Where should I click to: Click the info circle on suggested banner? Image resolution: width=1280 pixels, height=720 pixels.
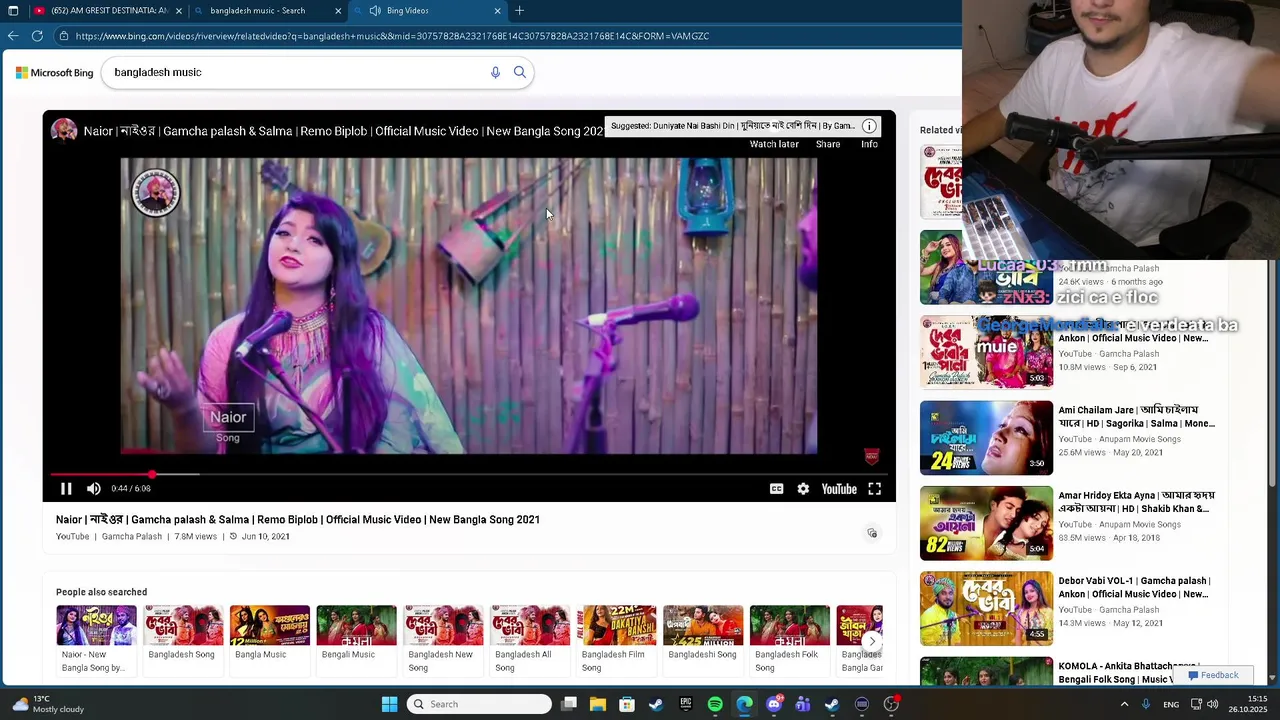click(869, 126)
